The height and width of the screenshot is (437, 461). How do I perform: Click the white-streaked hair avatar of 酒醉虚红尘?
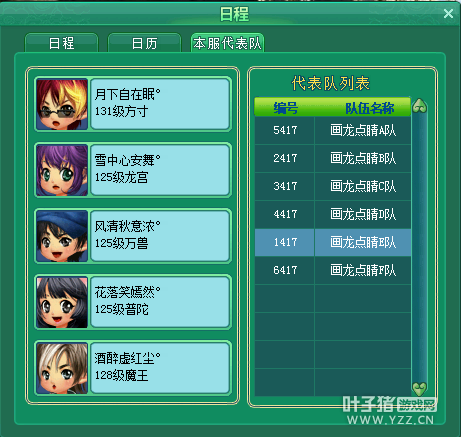(x=62, y=368)
